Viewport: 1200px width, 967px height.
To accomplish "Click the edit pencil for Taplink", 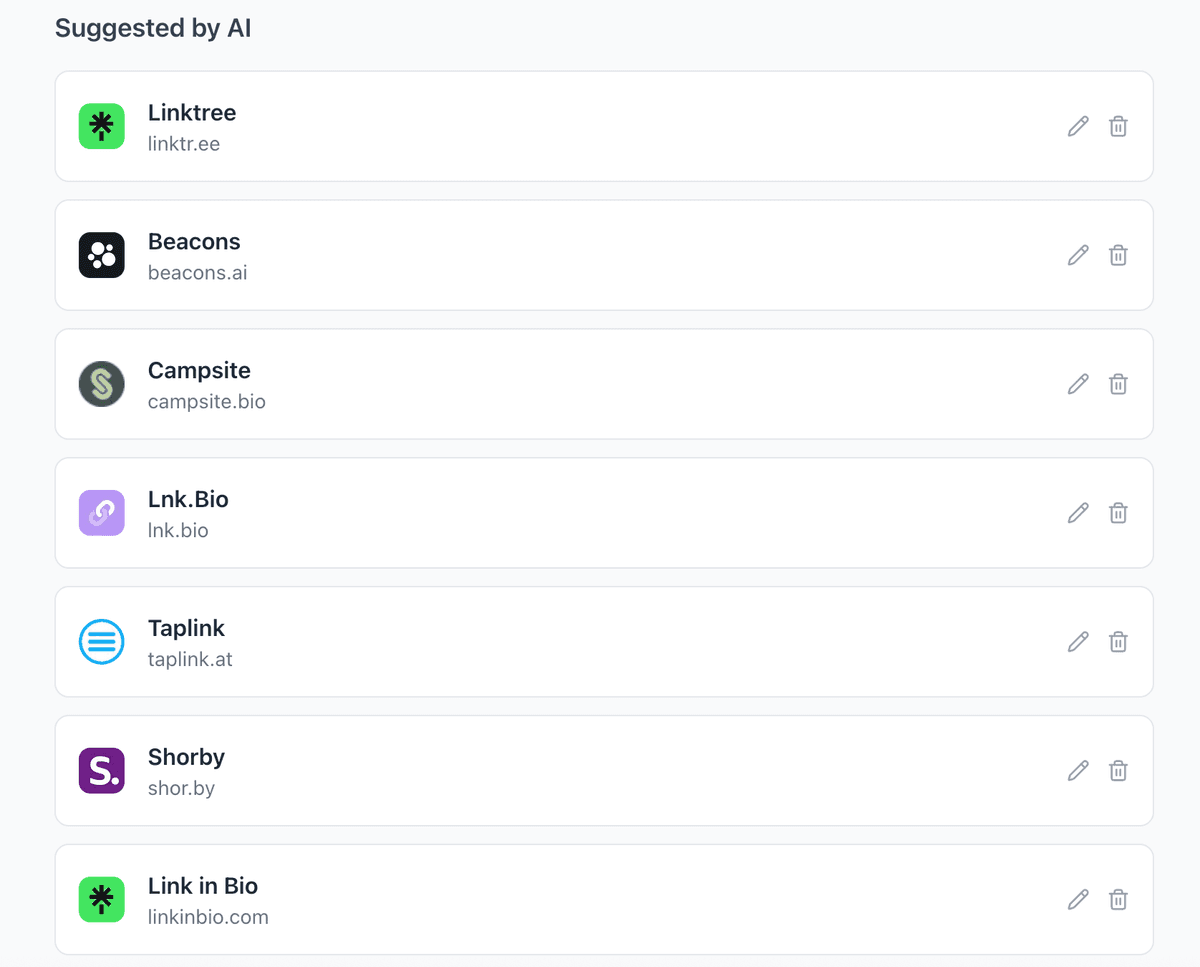I will click(x=1077, y=642).
